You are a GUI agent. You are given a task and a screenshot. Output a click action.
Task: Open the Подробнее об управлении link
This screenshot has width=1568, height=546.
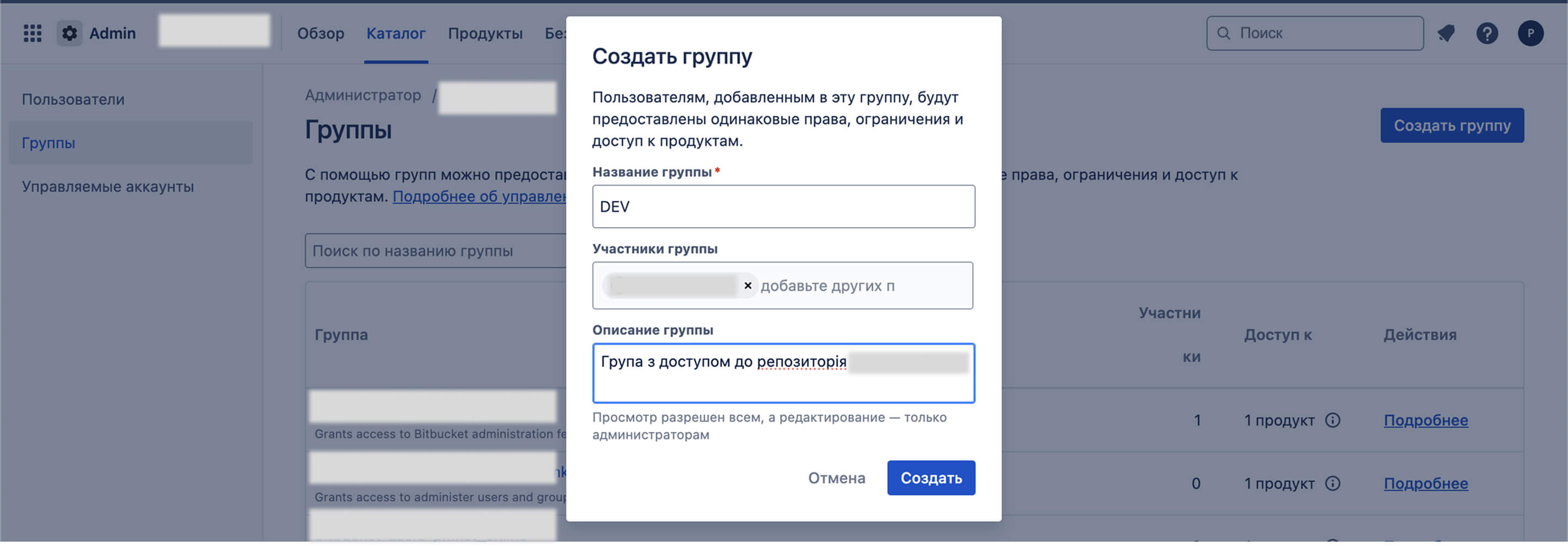[x=480, y=197]
